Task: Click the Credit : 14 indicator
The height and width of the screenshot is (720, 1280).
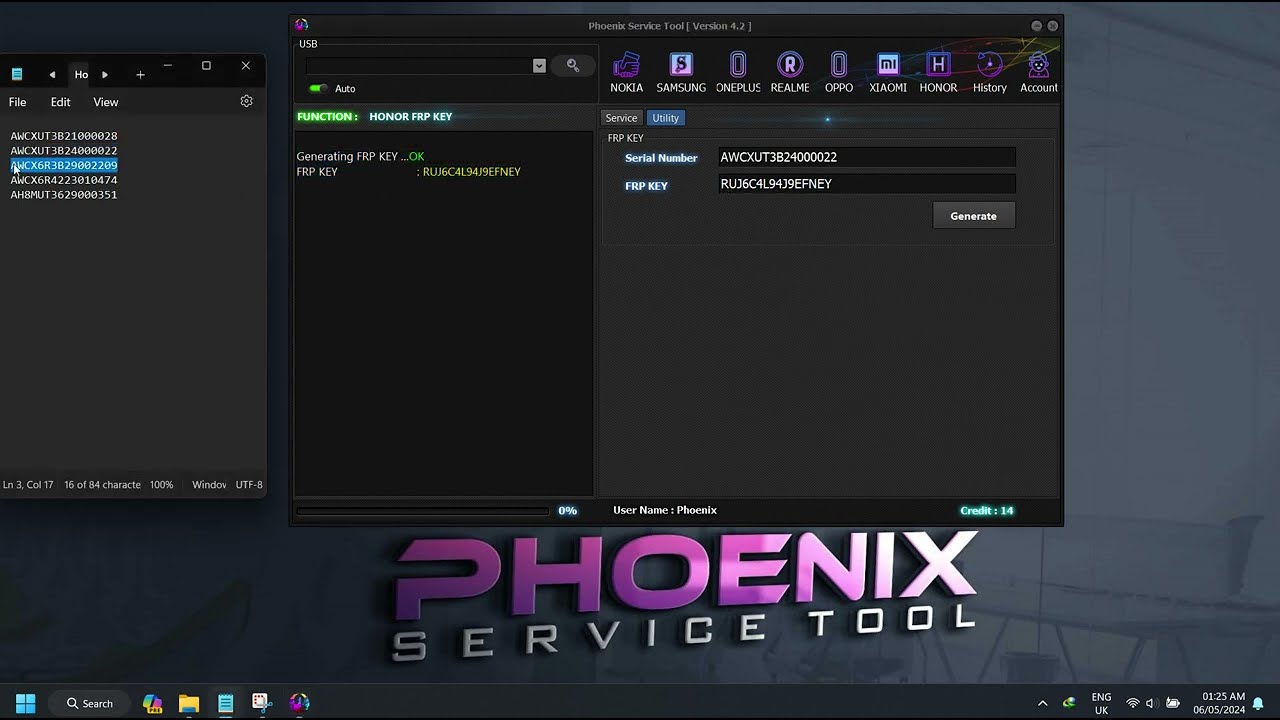Action: click(986, 510)
